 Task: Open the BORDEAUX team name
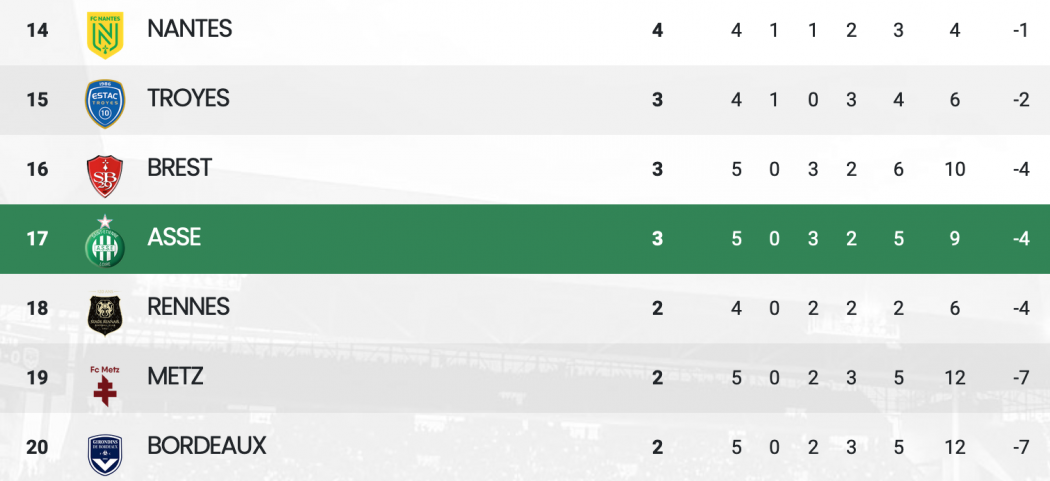[x=207, y=446]
